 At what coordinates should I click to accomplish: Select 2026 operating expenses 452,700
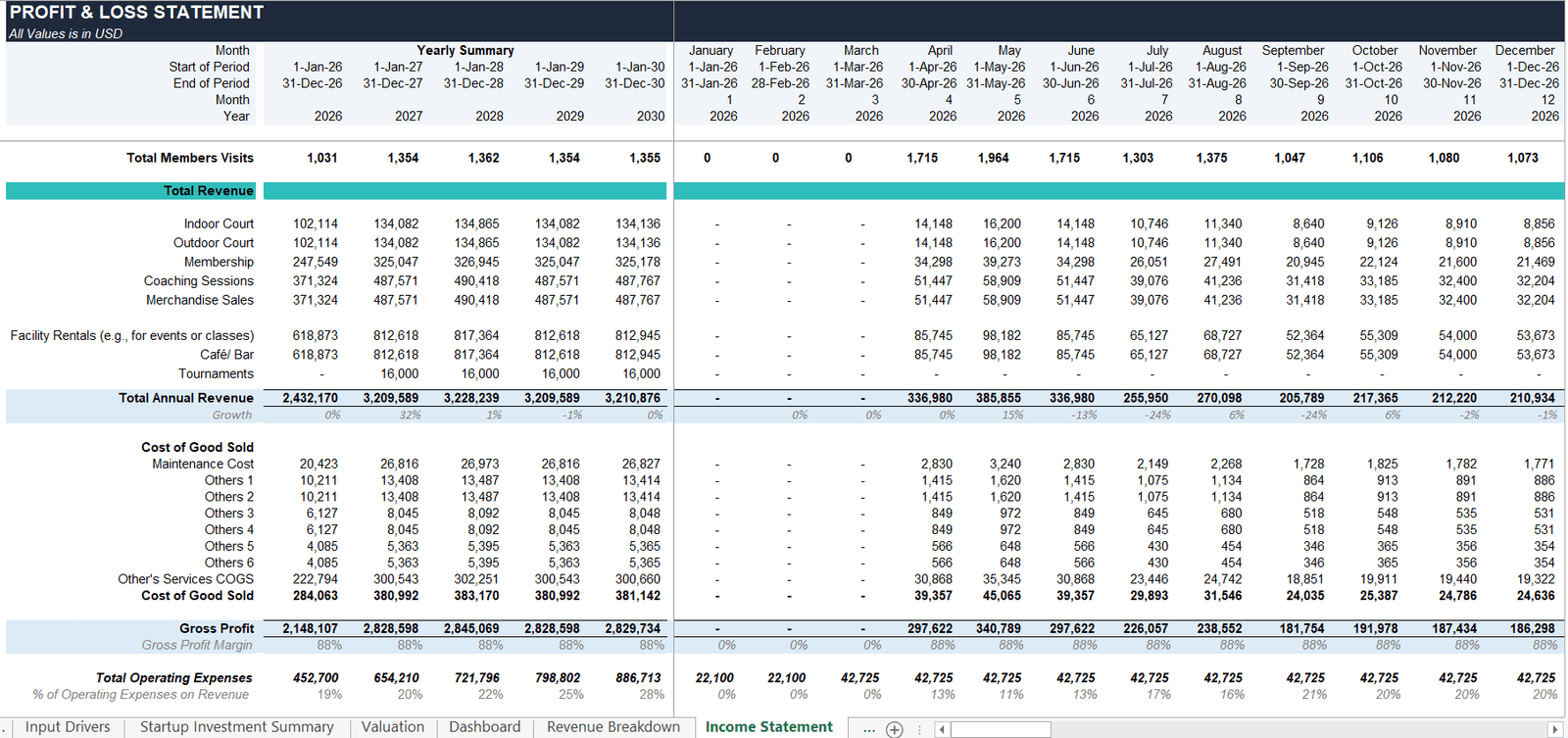click(316, 678)
